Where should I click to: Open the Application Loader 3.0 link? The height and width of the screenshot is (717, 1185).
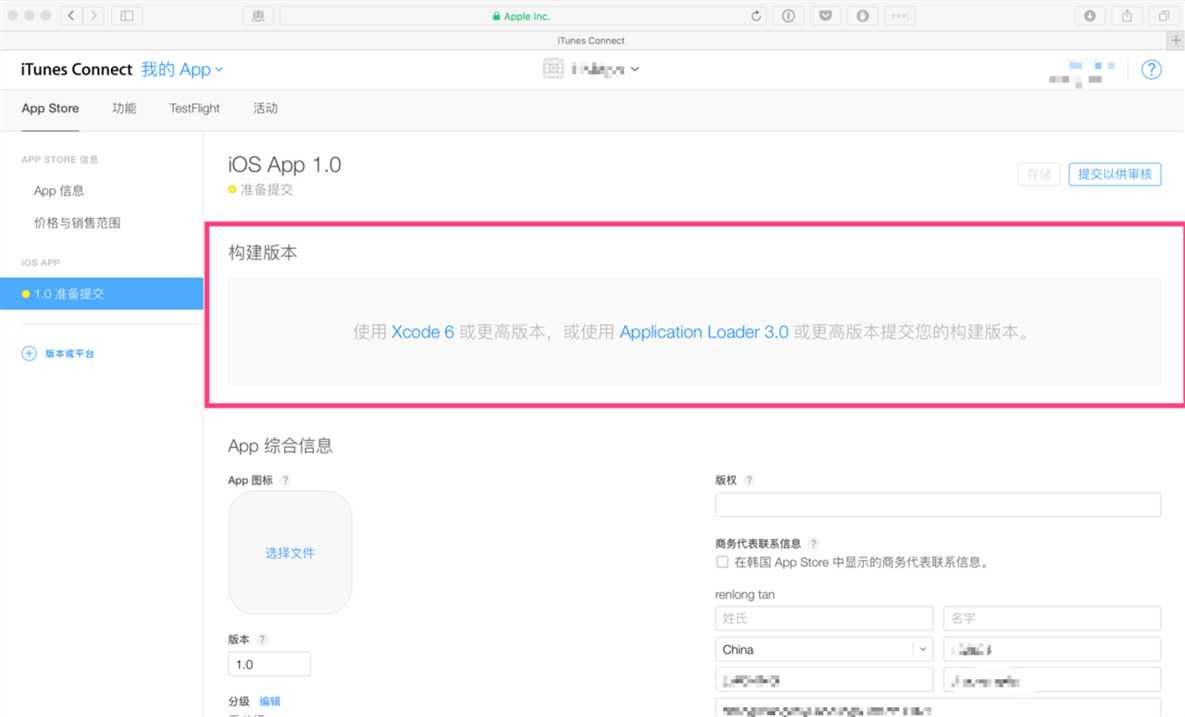(704, 332)
